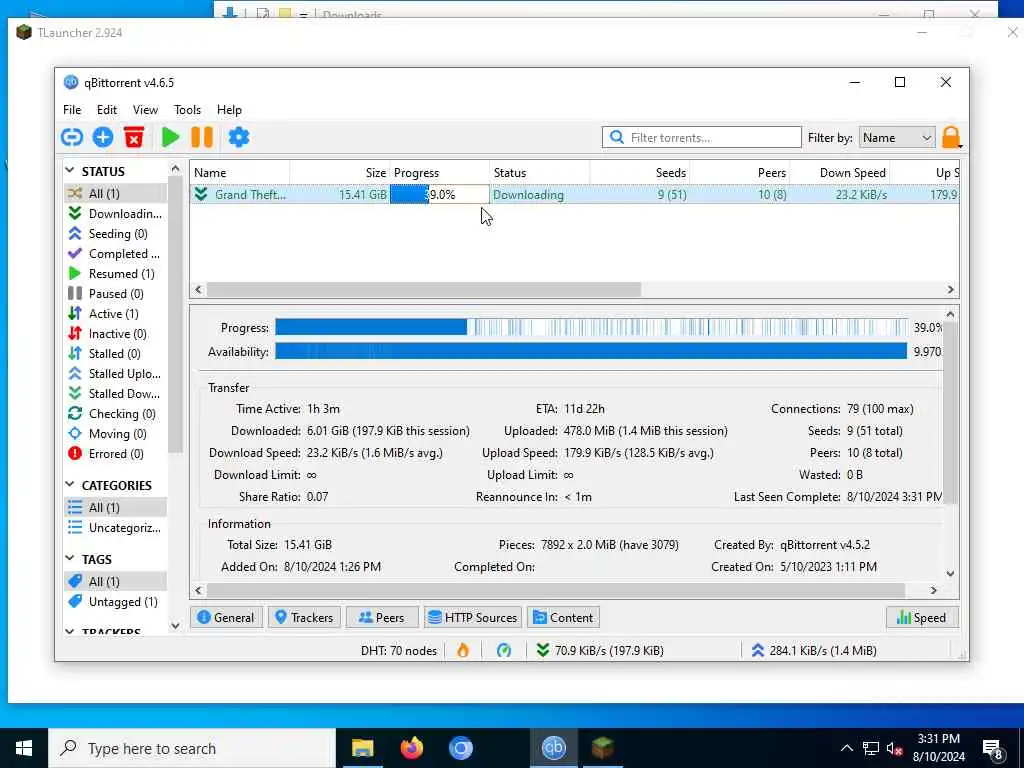Click the TLauncher Minecraft taskbar icon

(x=602, y=748)
